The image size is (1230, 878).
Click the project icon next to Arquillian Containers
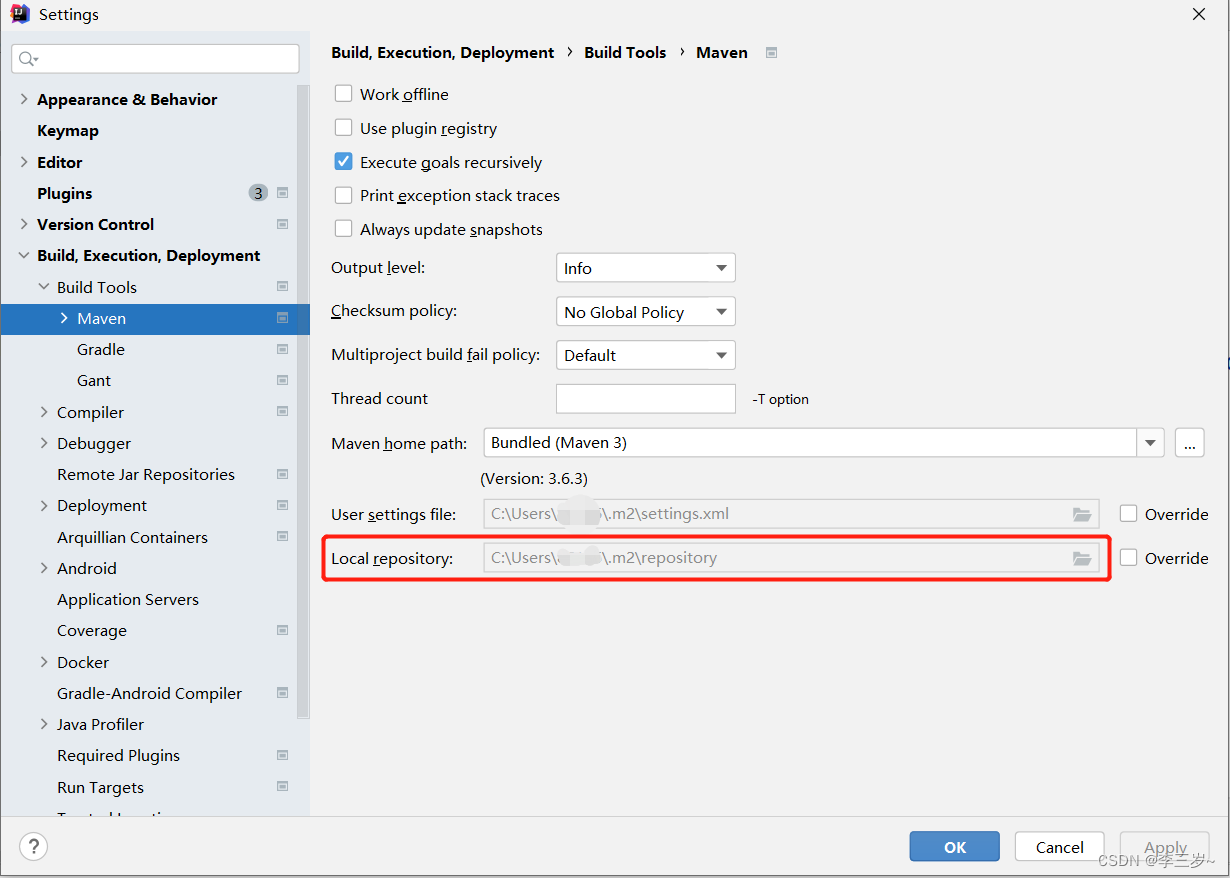[283, 537]
